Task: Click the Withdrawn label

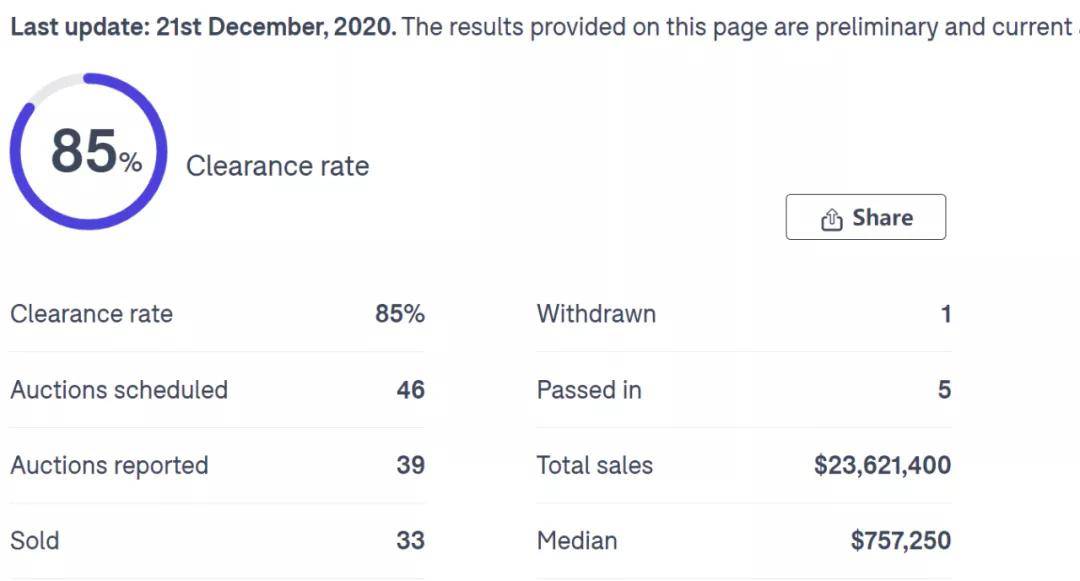Action: point(596,314)
